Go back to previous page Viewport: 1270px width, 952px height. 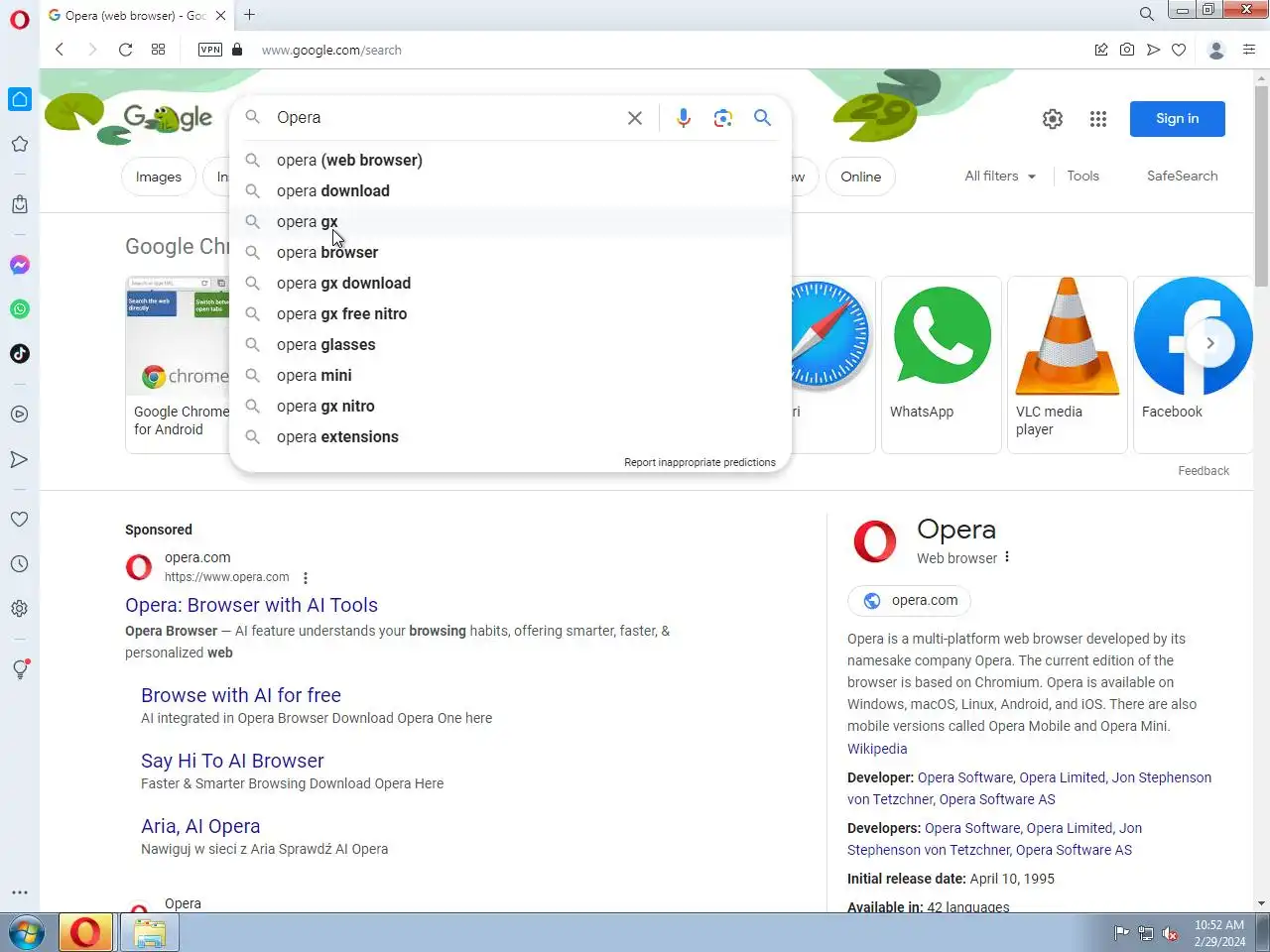point(60,50)
